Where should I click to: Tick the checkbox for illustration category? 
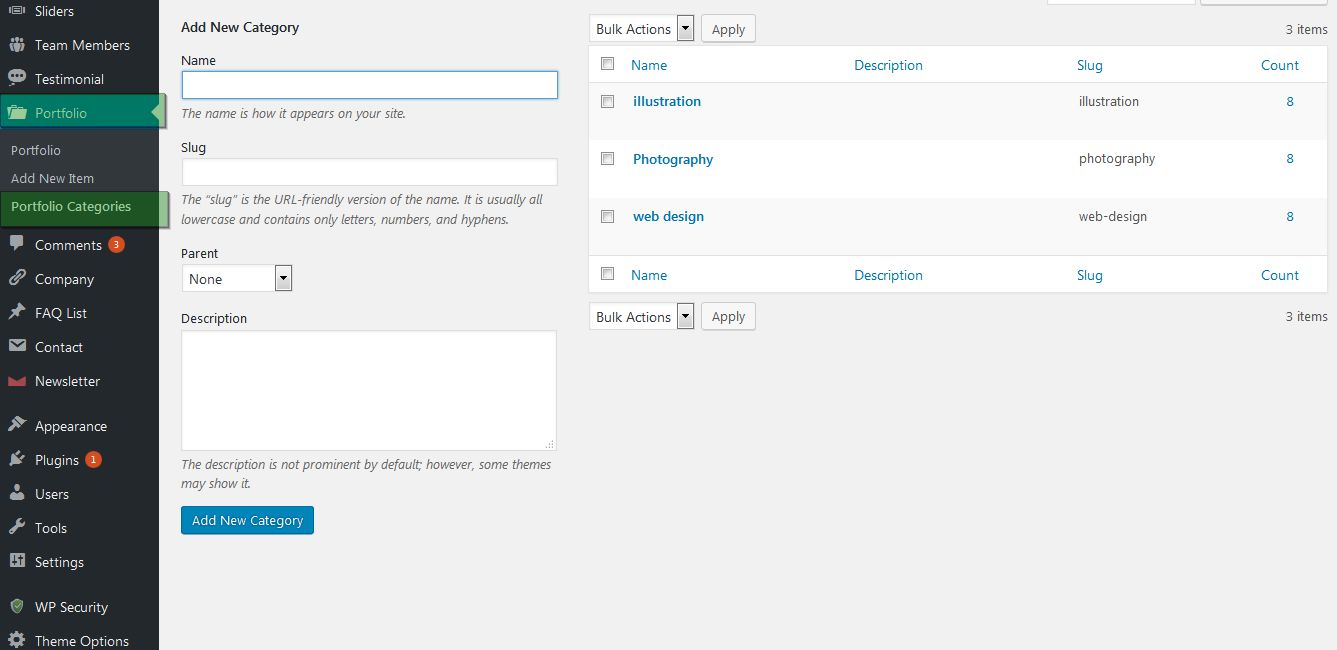(607, 101)
